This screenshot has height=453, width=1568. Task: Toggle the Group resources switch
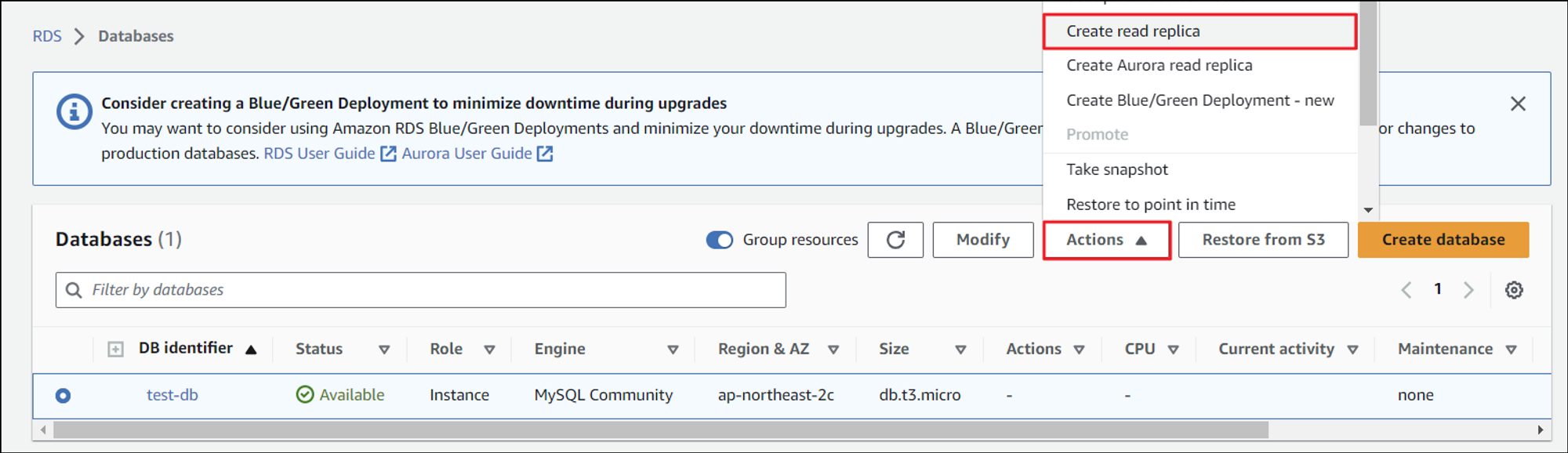(x=719, y=240)
